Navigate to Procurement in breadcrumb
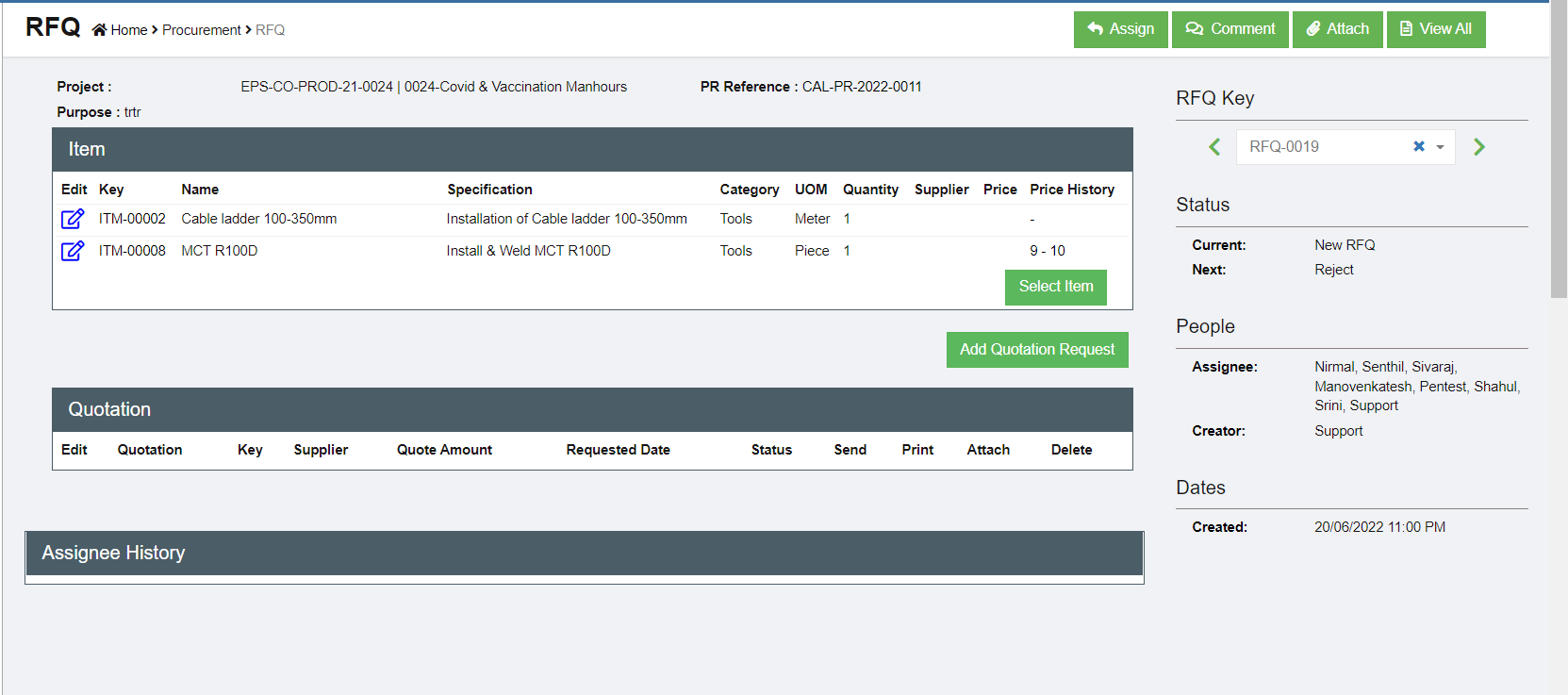 pyautogui.click(x=201, y=30)
